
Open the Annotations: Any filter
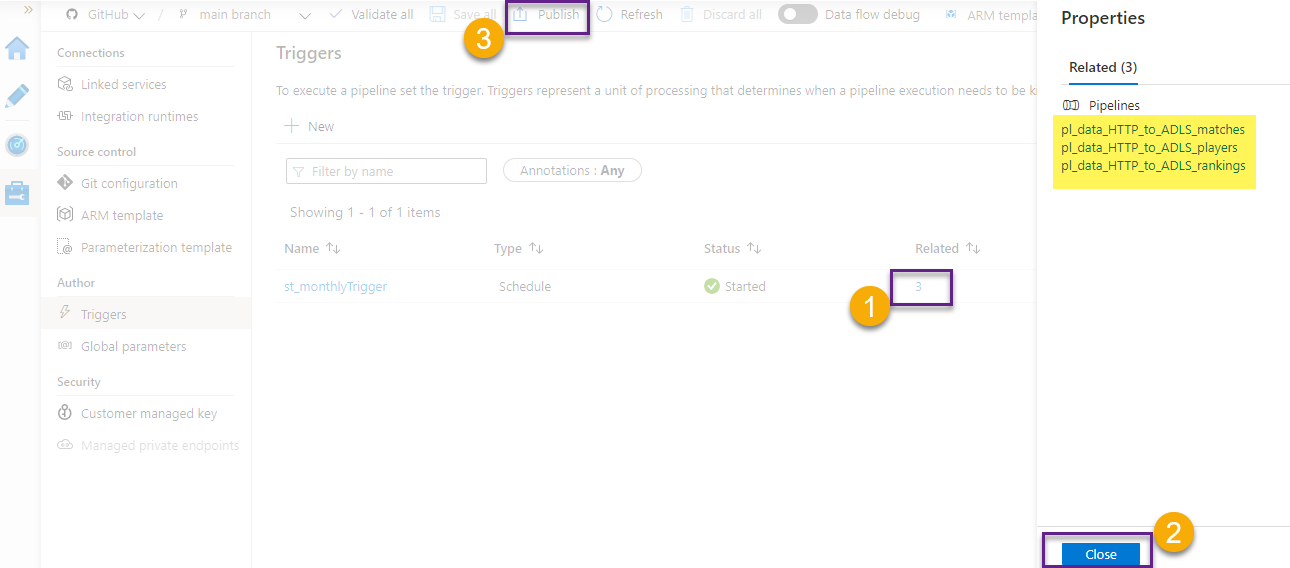click(x=572, y=171)
